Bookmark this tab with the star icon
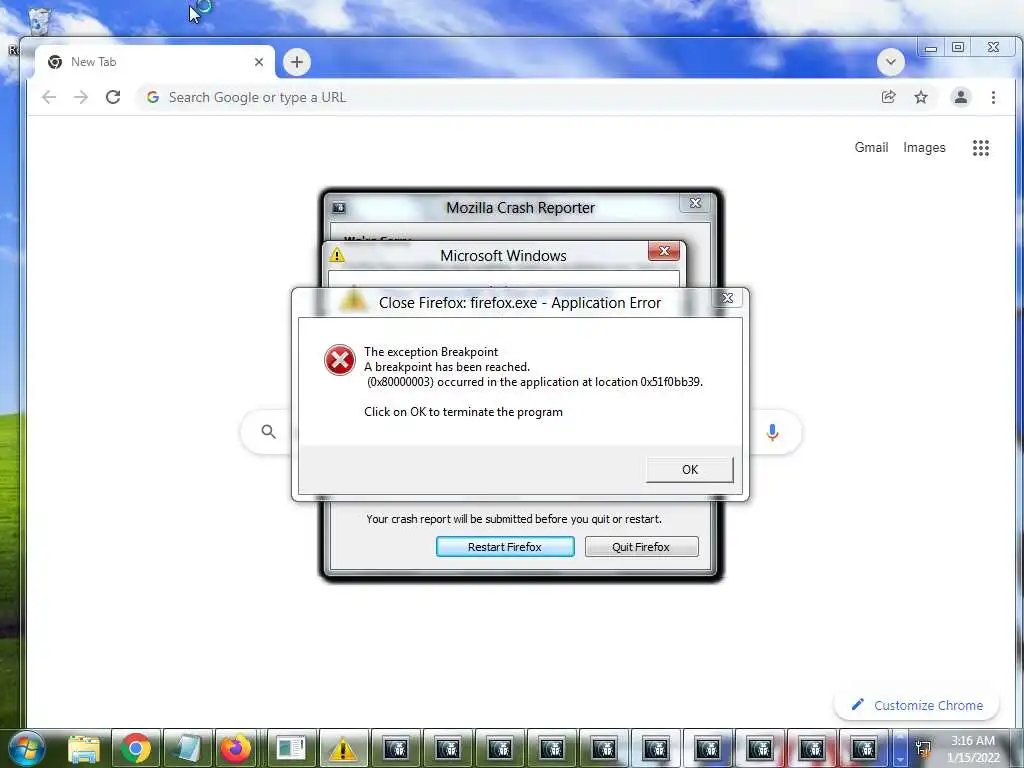1024x768 pixels. (x=921, y=97)
